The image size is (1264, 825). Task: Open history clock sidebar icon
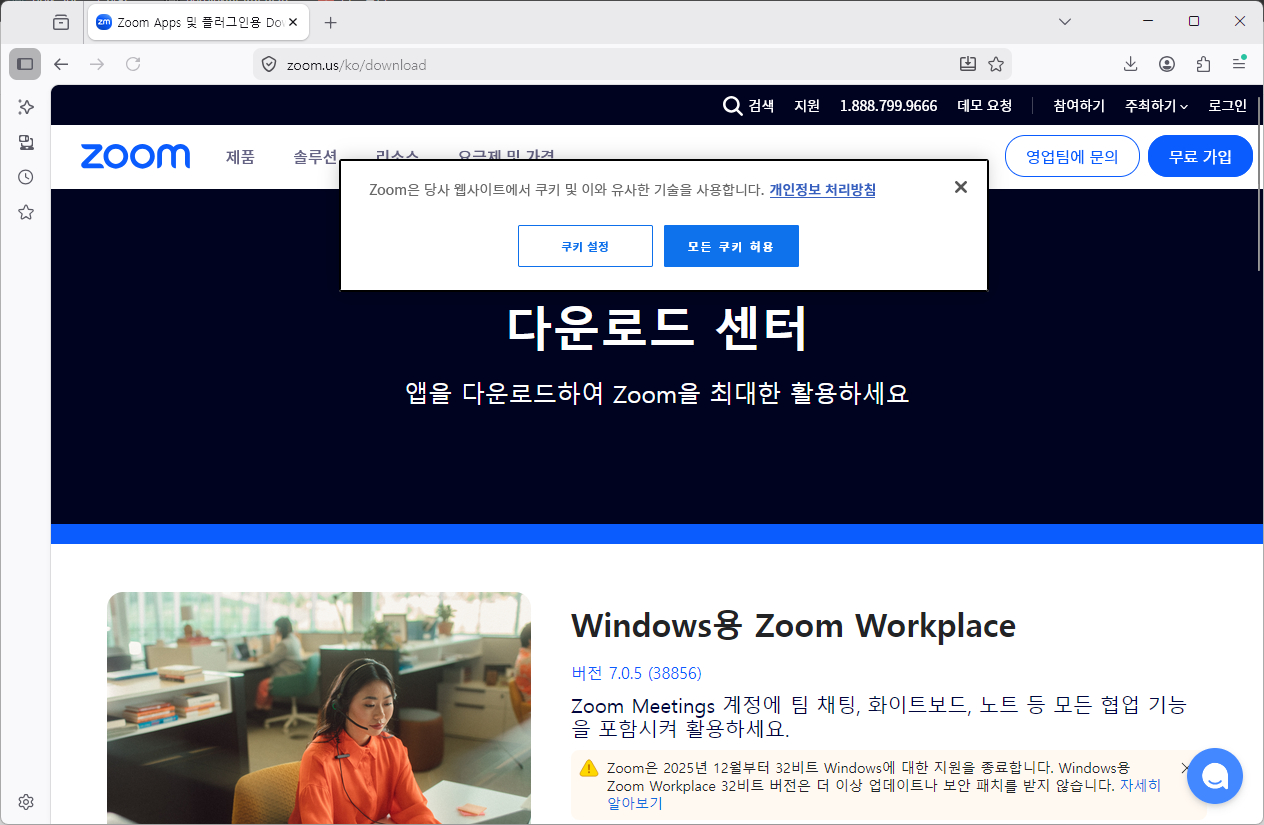[26, 177]
